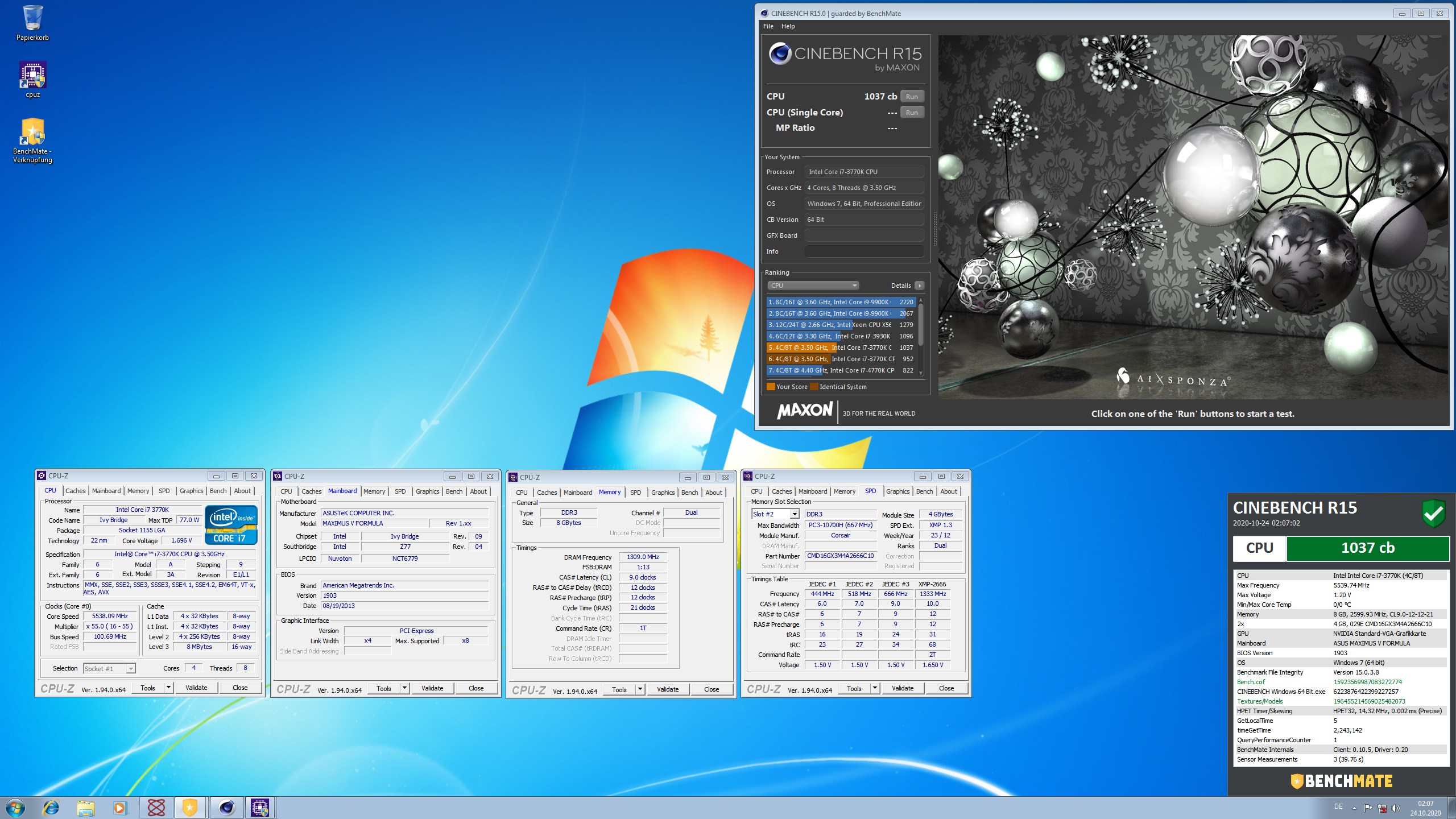The image size is (1456, 819).
Task: Click the network tray icon
Action: click(x=1382, y=808)
